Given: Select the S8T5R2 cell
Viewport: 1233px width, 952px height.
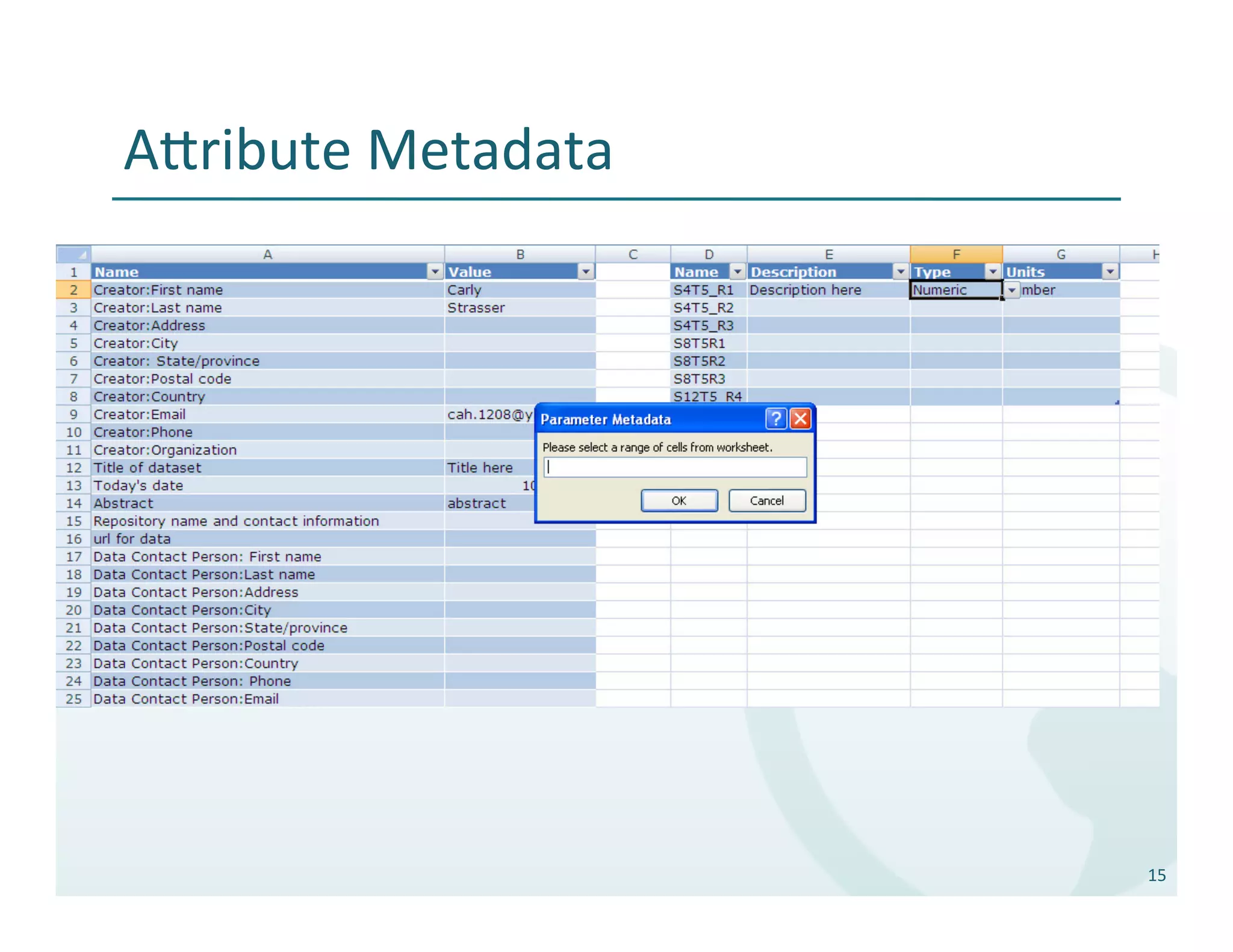Looking at the screenshot, I should tap(709, 361).
